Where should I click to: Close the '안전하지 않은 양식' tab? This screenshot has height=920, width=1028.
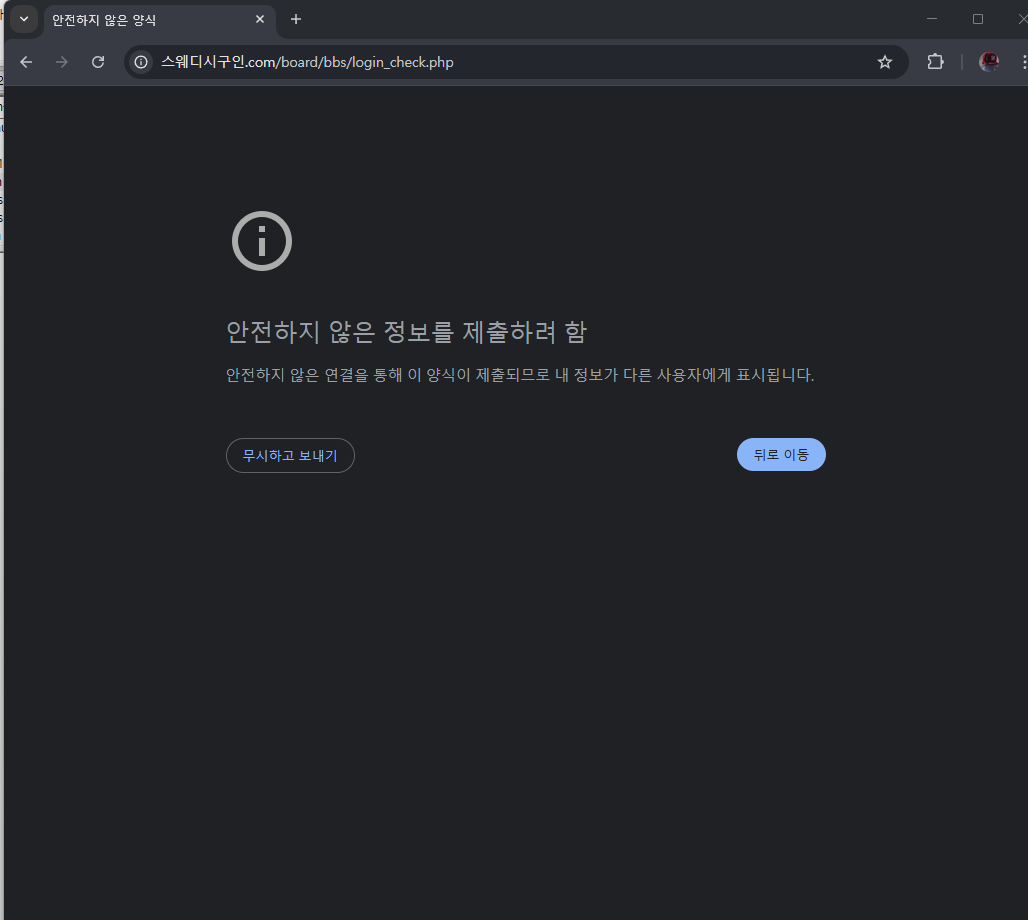(260, 20)
